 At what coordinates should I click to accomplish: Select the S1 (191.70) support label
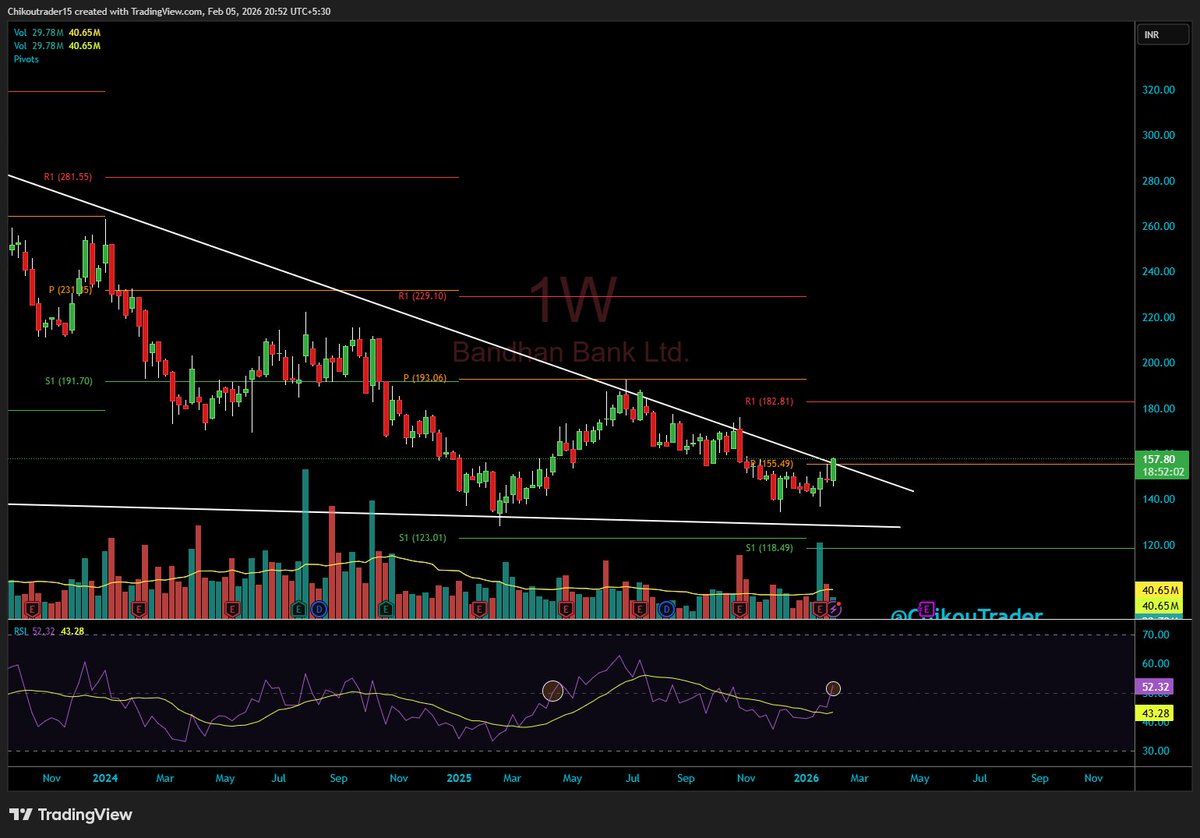68,381
